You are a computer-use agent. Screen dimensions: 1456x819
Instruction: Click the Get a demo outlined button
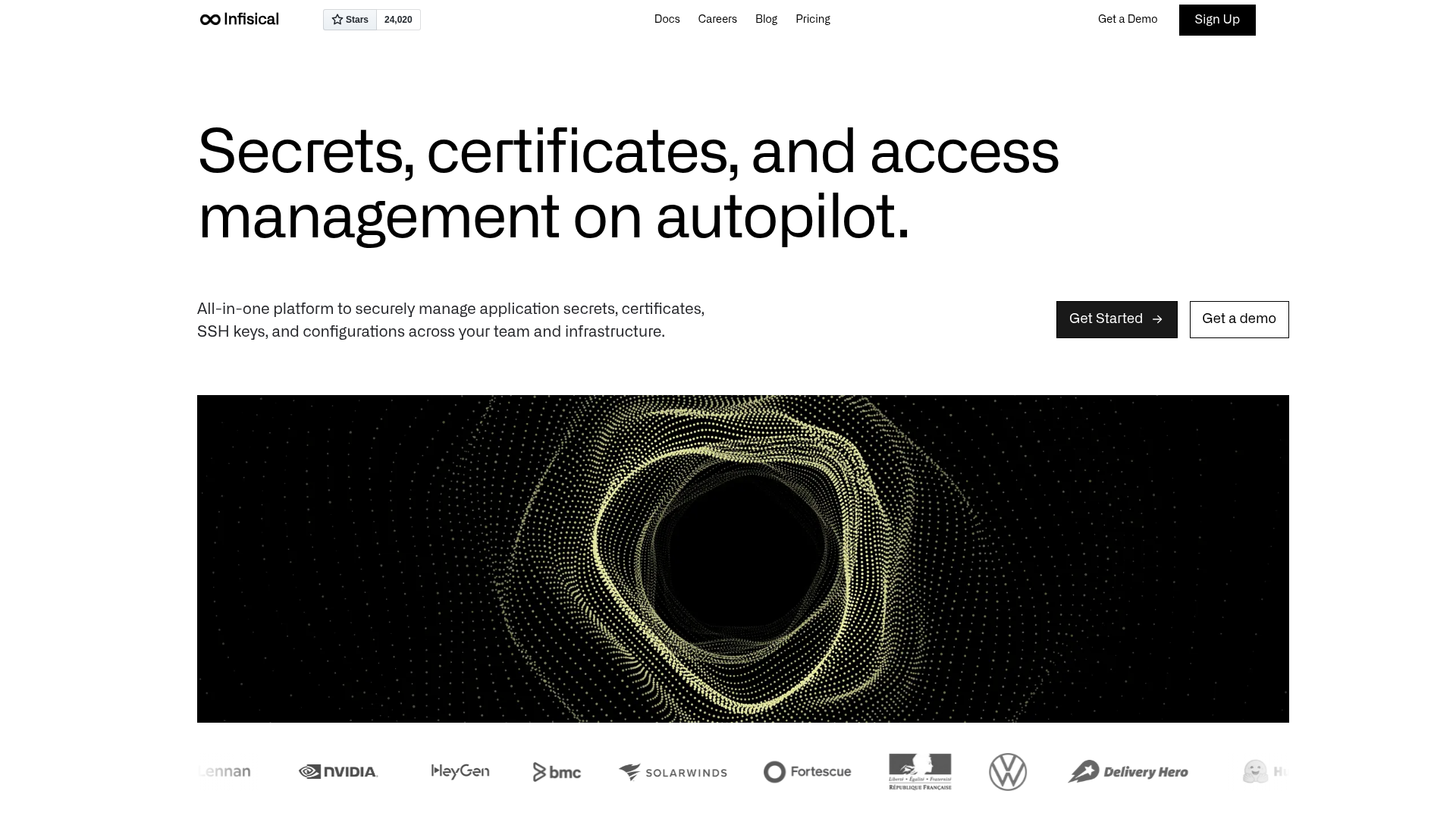[x=1238, y=319]
